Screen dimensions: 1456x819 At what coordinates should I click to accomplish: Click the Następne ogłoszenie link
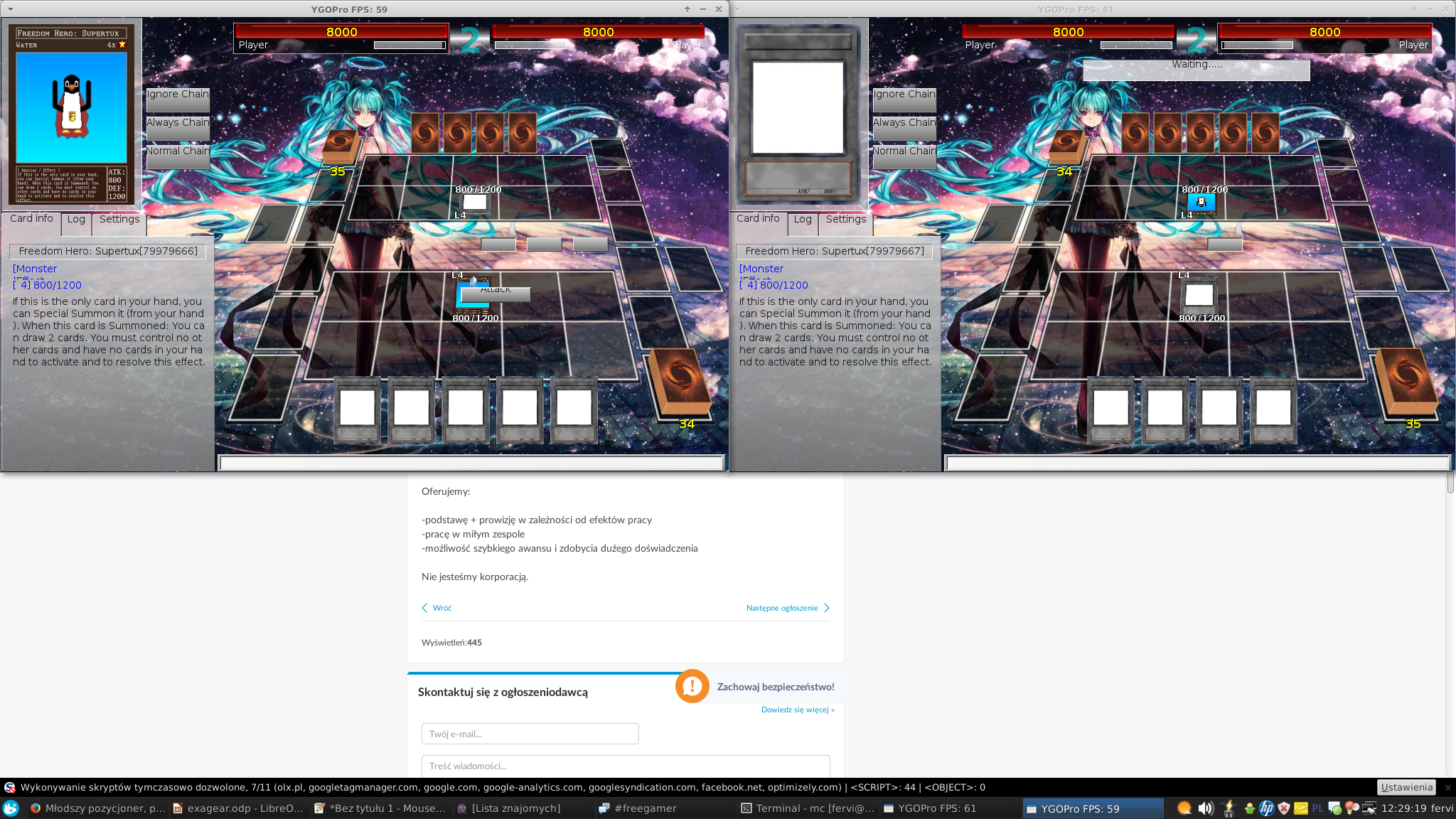pos(782,608)
